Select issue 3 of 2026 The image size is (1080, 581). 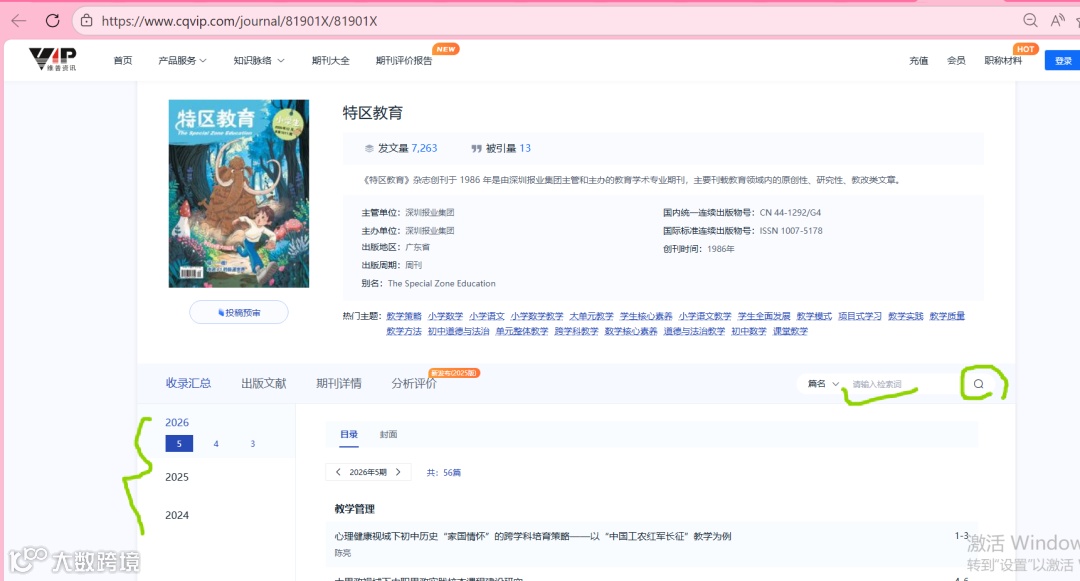(x=253, y=444)
